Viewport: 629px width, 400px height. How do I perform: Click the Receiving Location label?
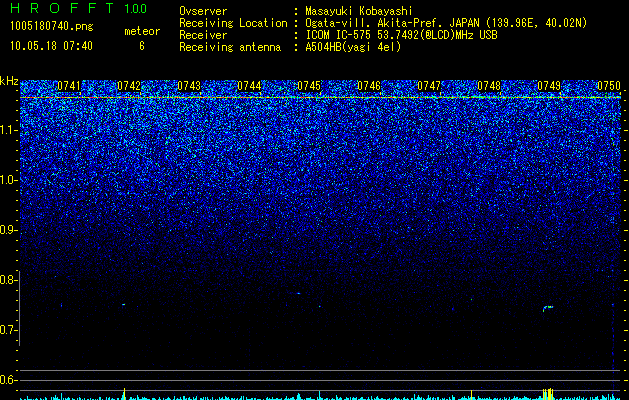(233, 23)
